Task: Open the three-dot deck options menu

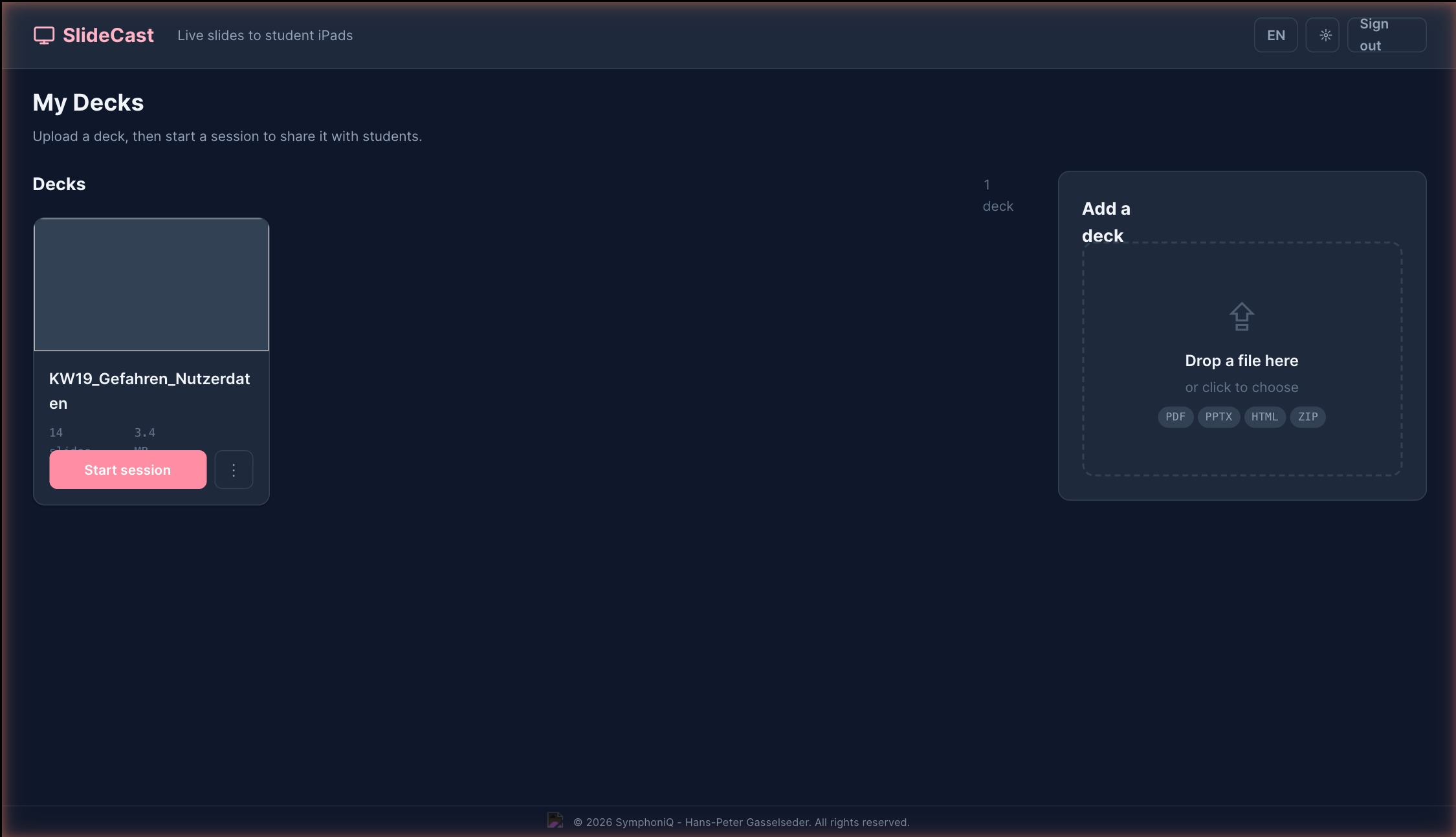Action: pos(234,470)
